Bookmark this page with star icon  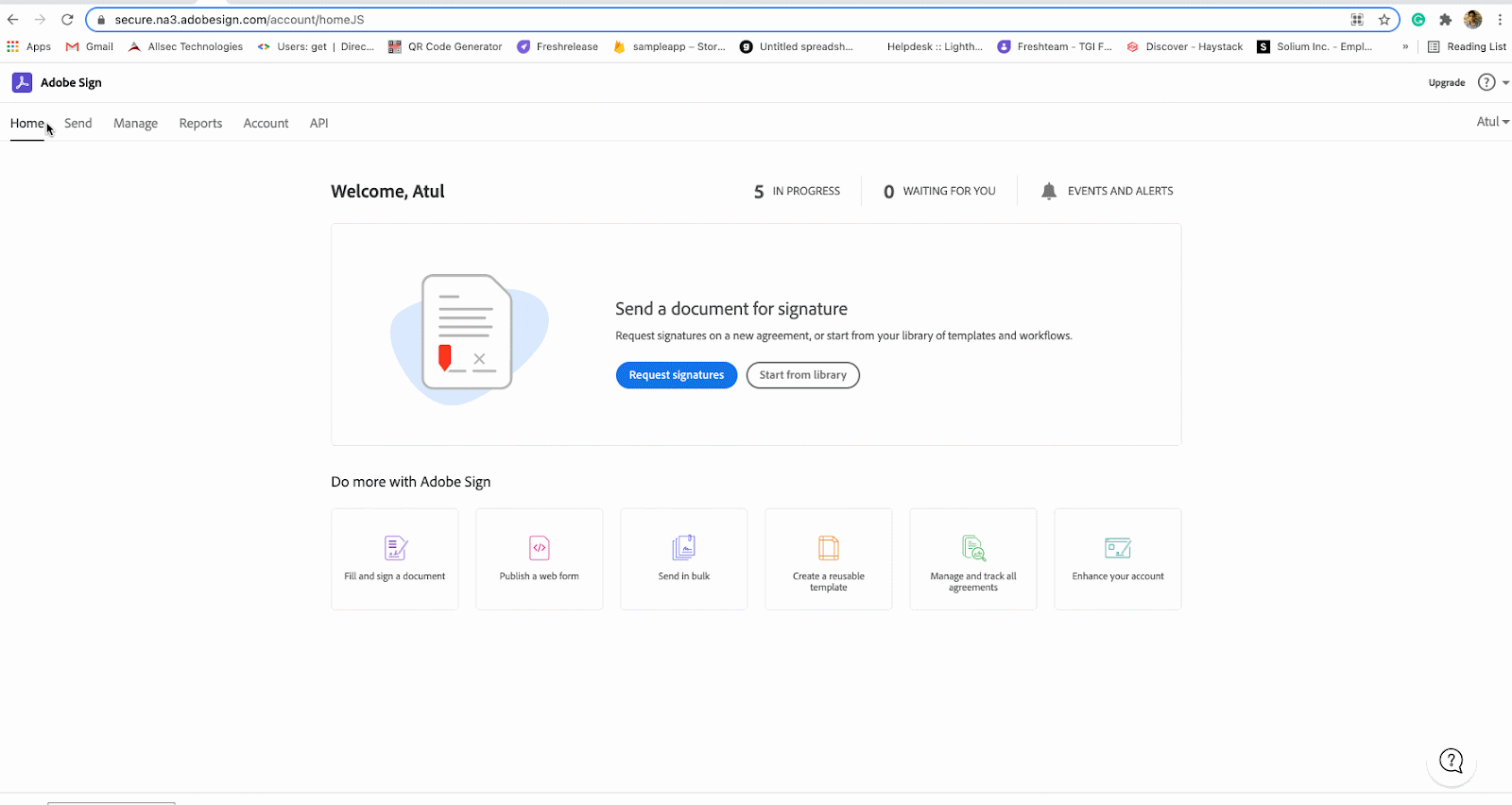[x=1384, y=19]
